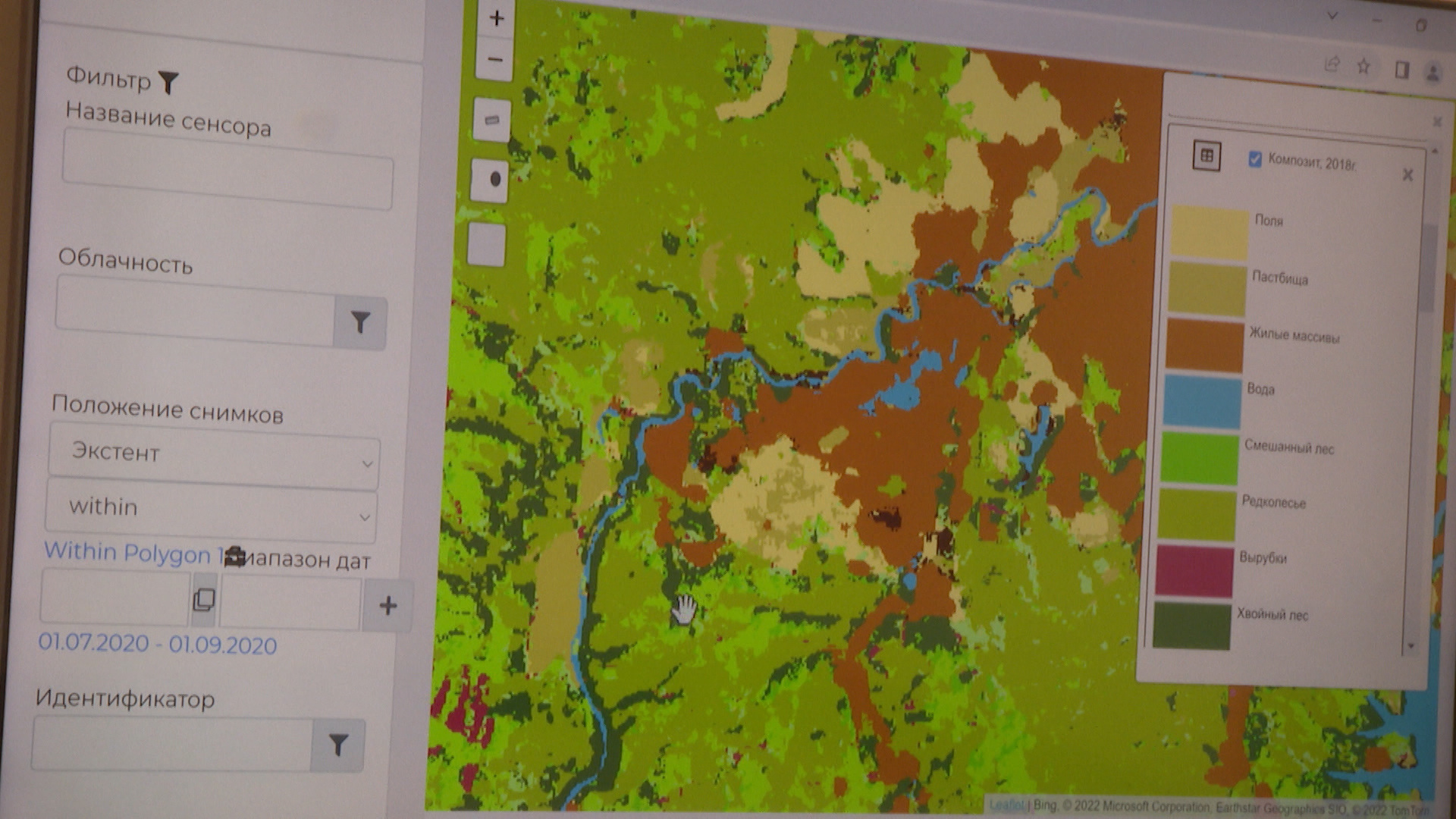Click the Поля color swatch
This screenshot has width=1456, height=819.
1210,231
